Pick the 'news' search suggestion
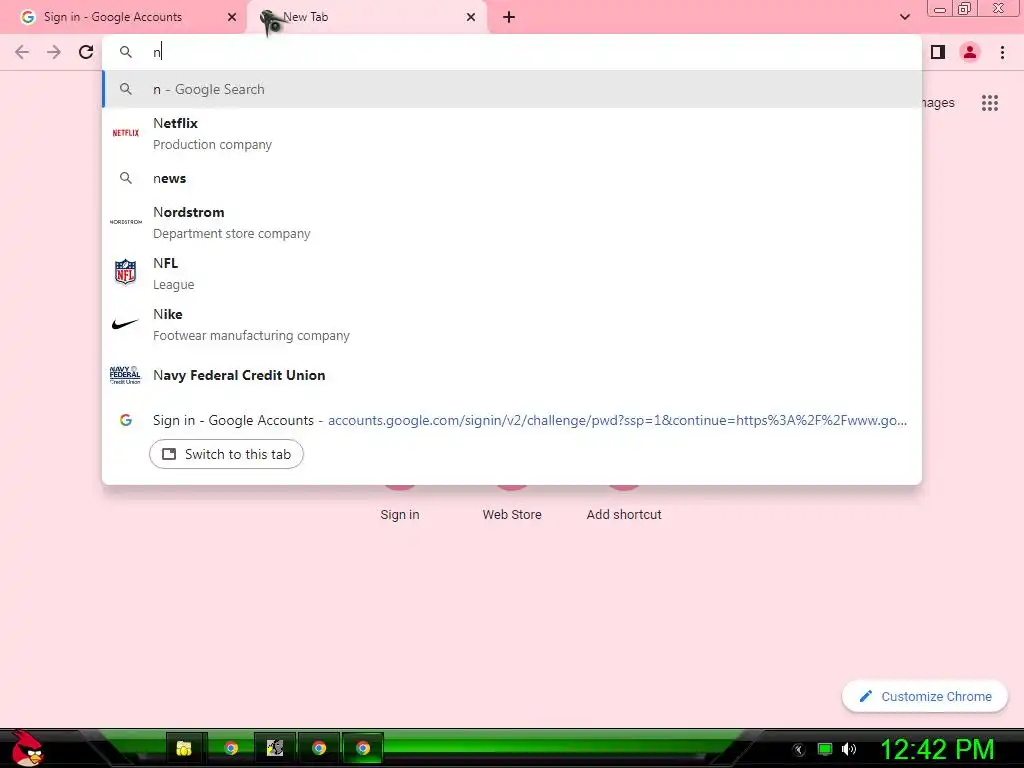Image resolution: width=1024 pixels, height=768 pixels. coord(512,178)
